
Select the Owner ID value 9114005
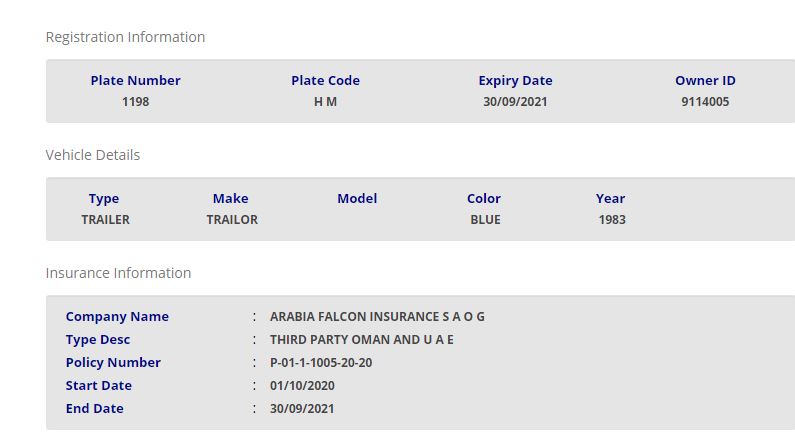[x=705, y=101]
